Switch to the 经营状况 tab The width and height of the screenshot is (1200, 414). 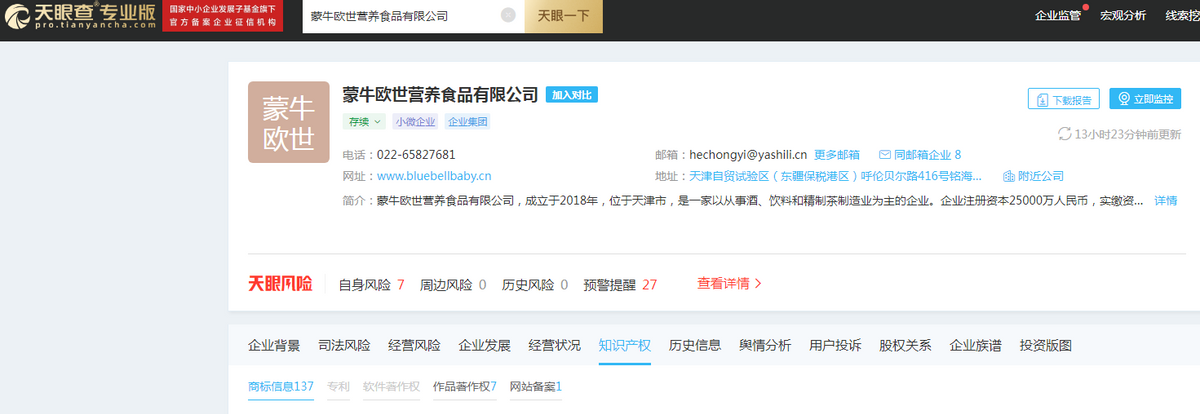click(x=554, y=346)
